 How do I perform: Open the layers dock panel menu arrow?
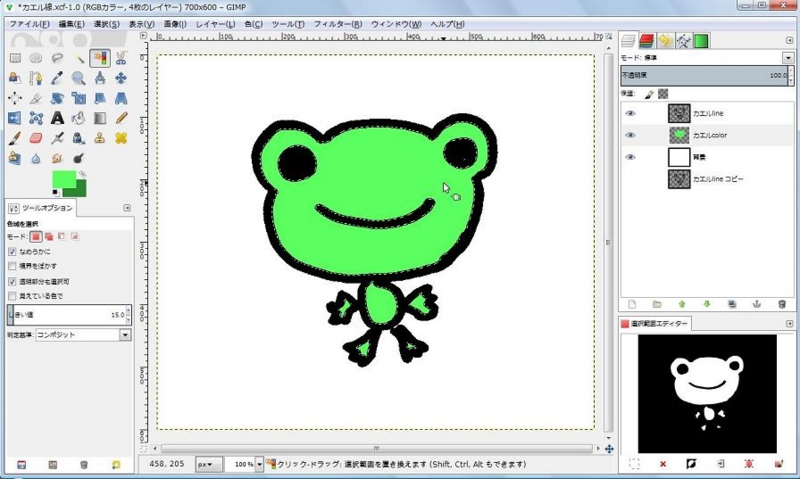[790, 40]
